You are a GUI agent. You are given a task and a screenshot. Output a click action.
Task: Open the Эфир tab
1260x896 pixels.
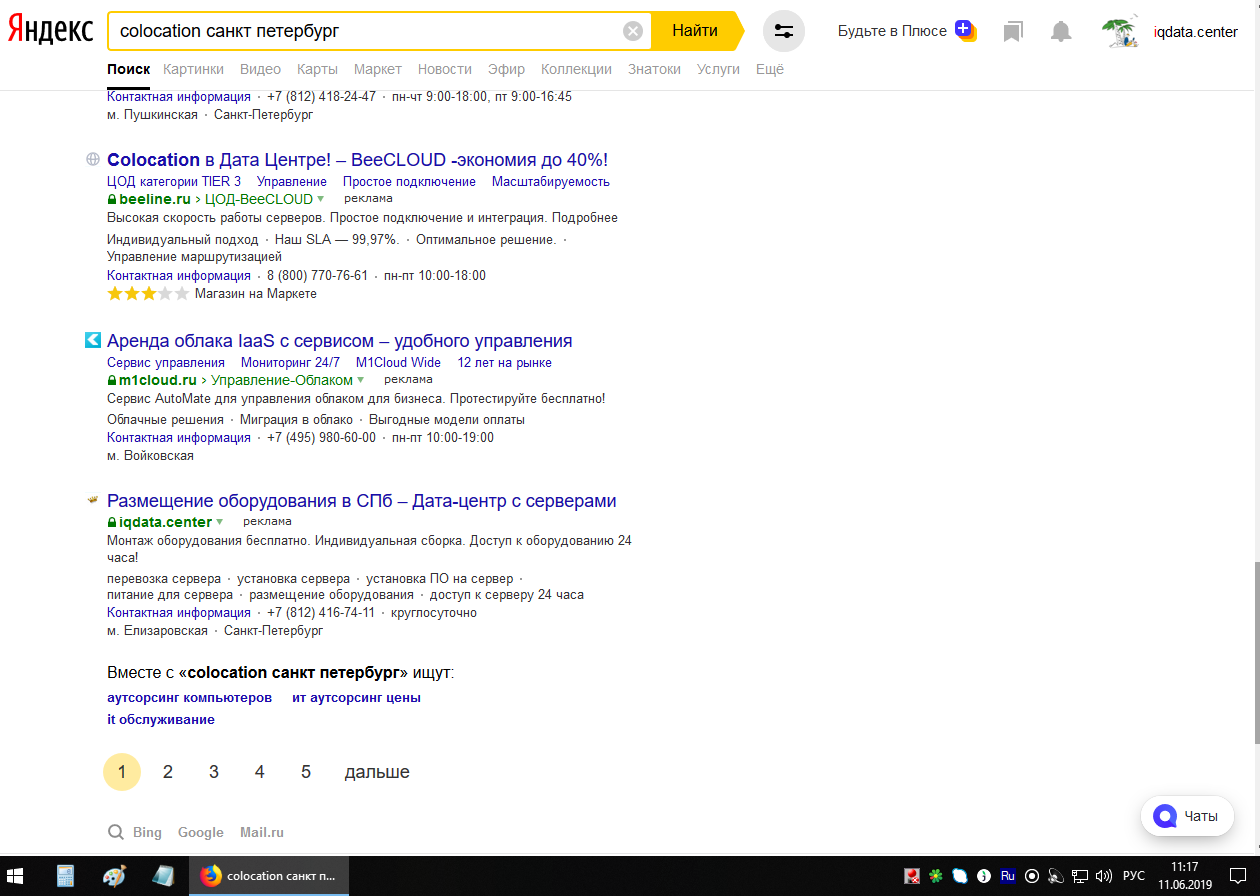[506, 69]
